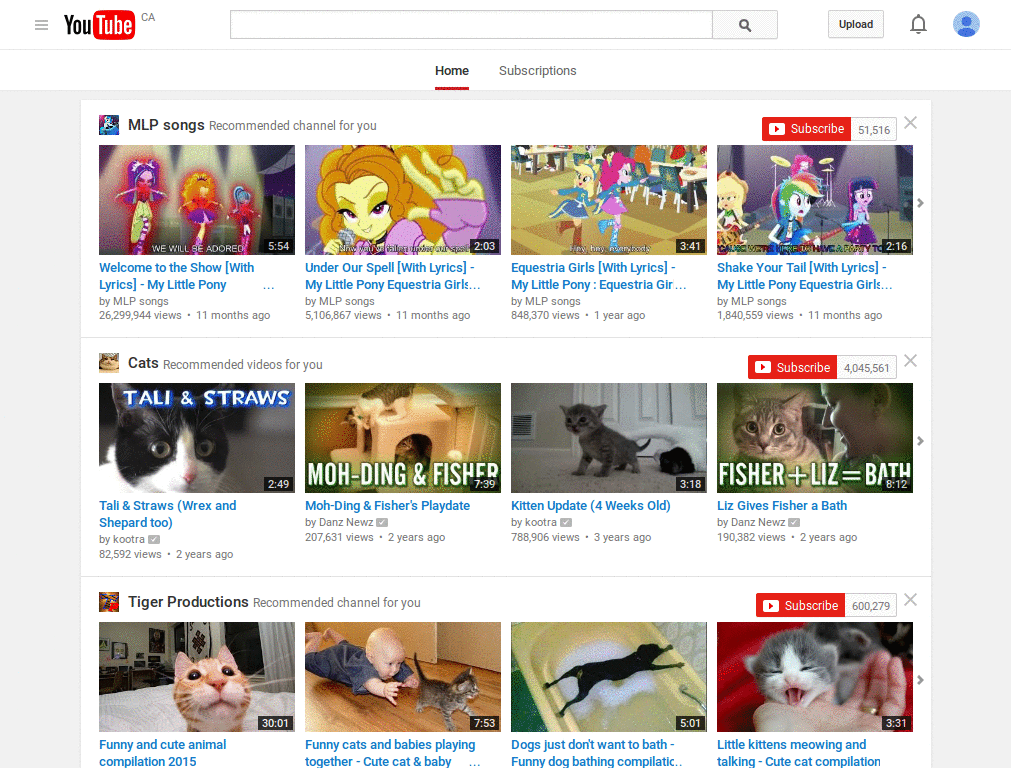Viewport: 1024px width, 768px height.
Task: Switch to the Home tab
Action: [452, 71]
